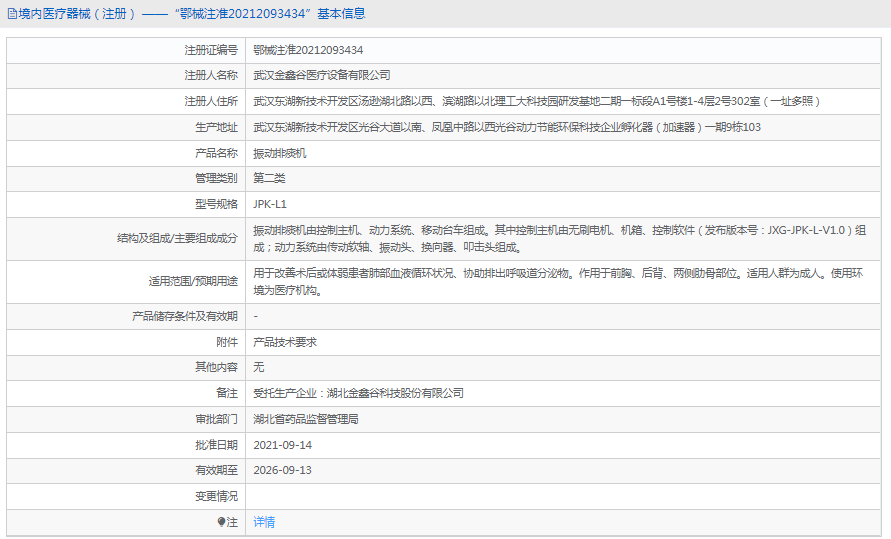This screenshot has height=539, width=891.
Task: Click the 生产地址 label cell
Action: (x=126, y=127)
